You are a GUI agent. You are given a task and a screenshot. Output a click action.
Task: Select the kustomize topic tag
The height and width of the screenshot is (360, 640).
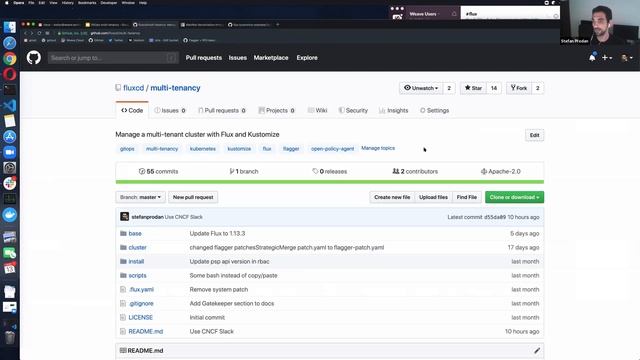coord(239,149)
